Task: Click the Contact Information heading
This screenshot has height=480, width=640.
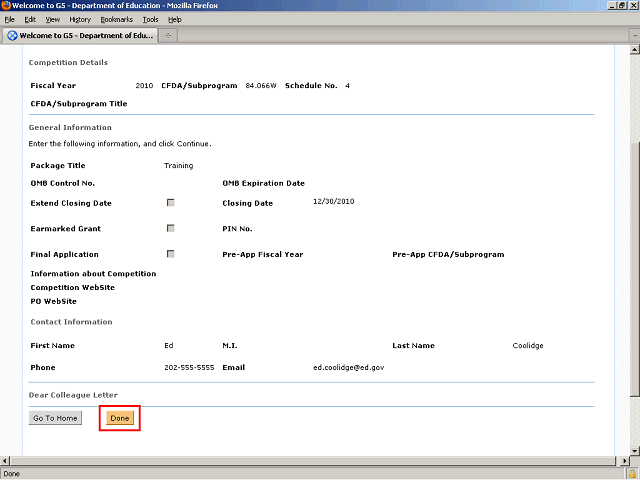Action: (x=71, y=322)
